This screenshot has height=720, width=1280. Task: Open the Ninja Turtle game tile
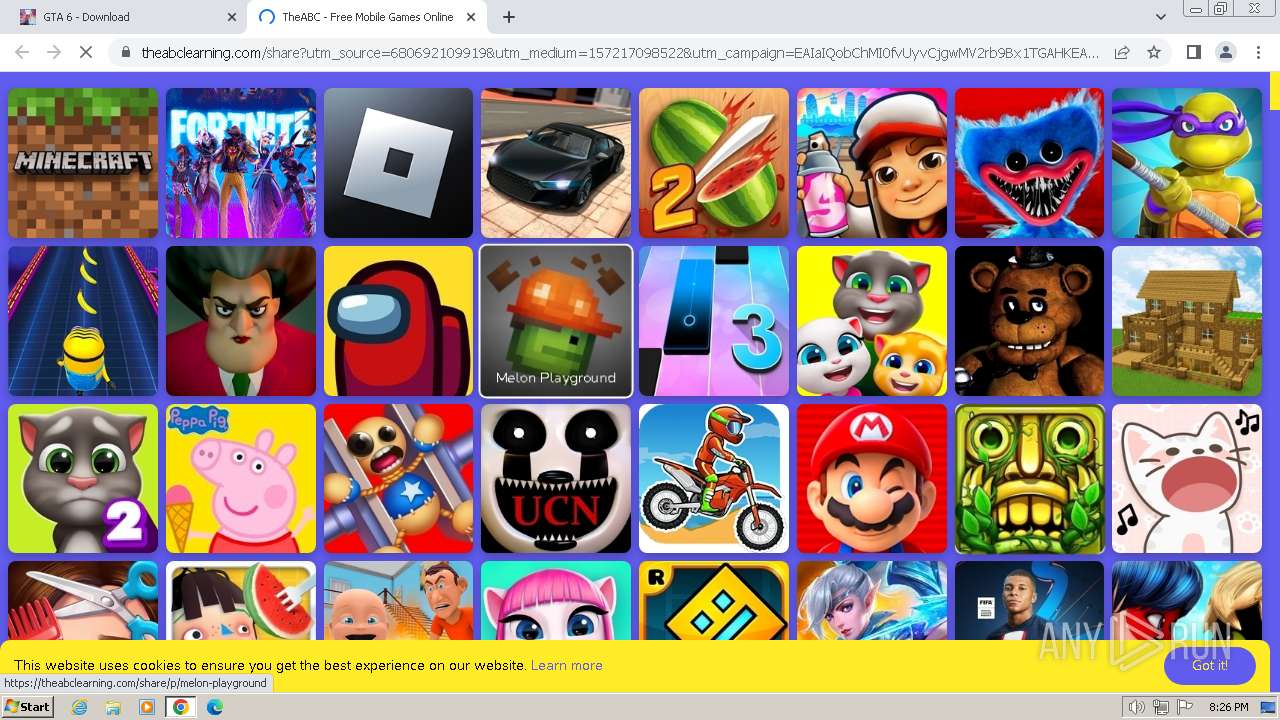pos(1187,163)
